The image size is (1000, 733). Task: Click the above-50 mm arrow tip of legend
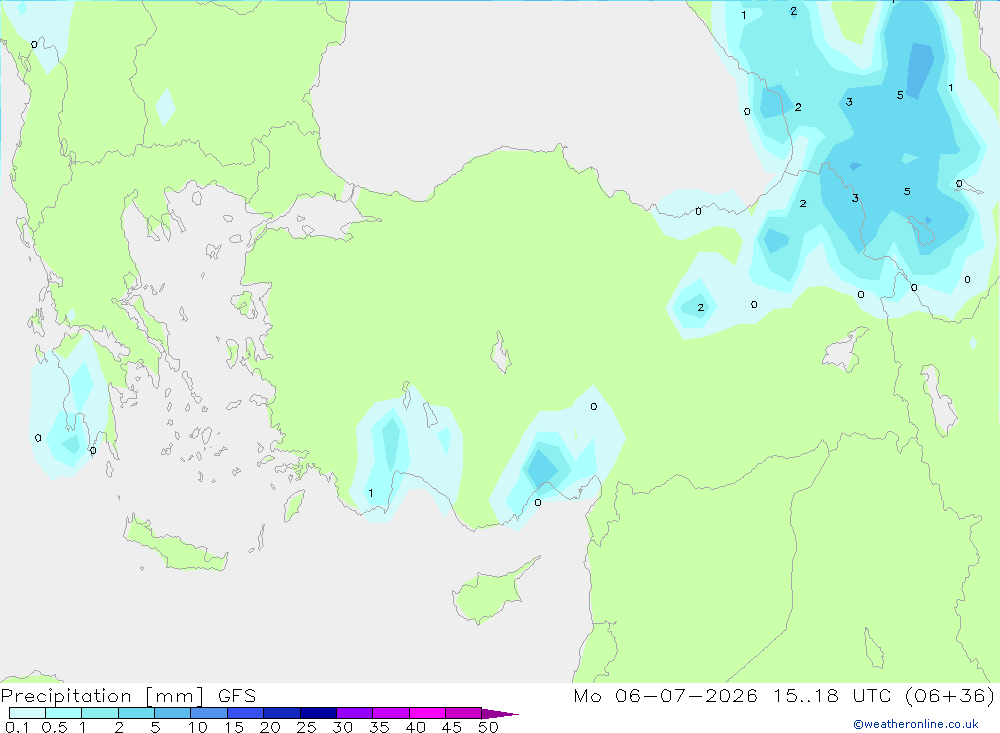(500, 713)
